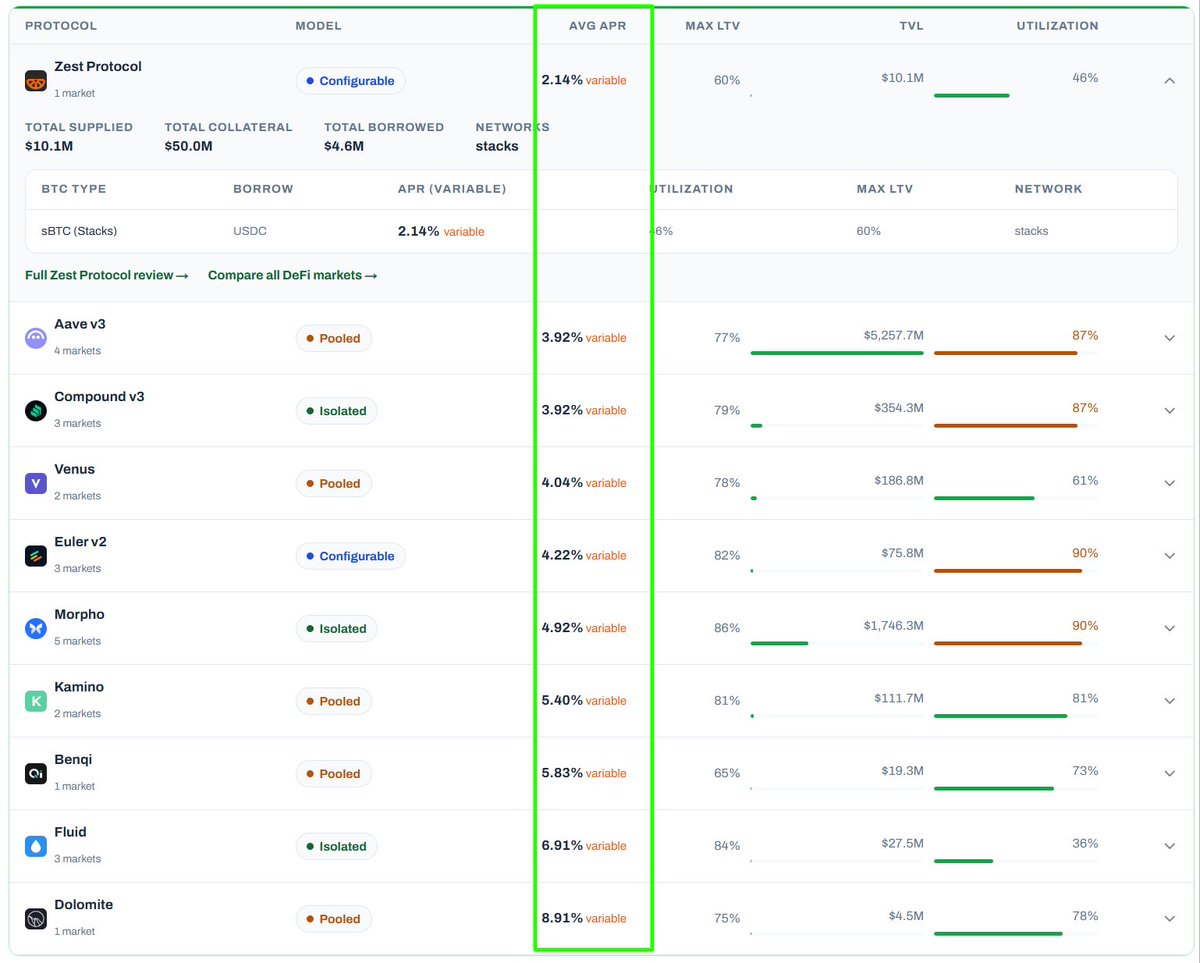
Task: Expand the Dolomite row chevron
Action: pyautogui.click(x=1170, y=918)
